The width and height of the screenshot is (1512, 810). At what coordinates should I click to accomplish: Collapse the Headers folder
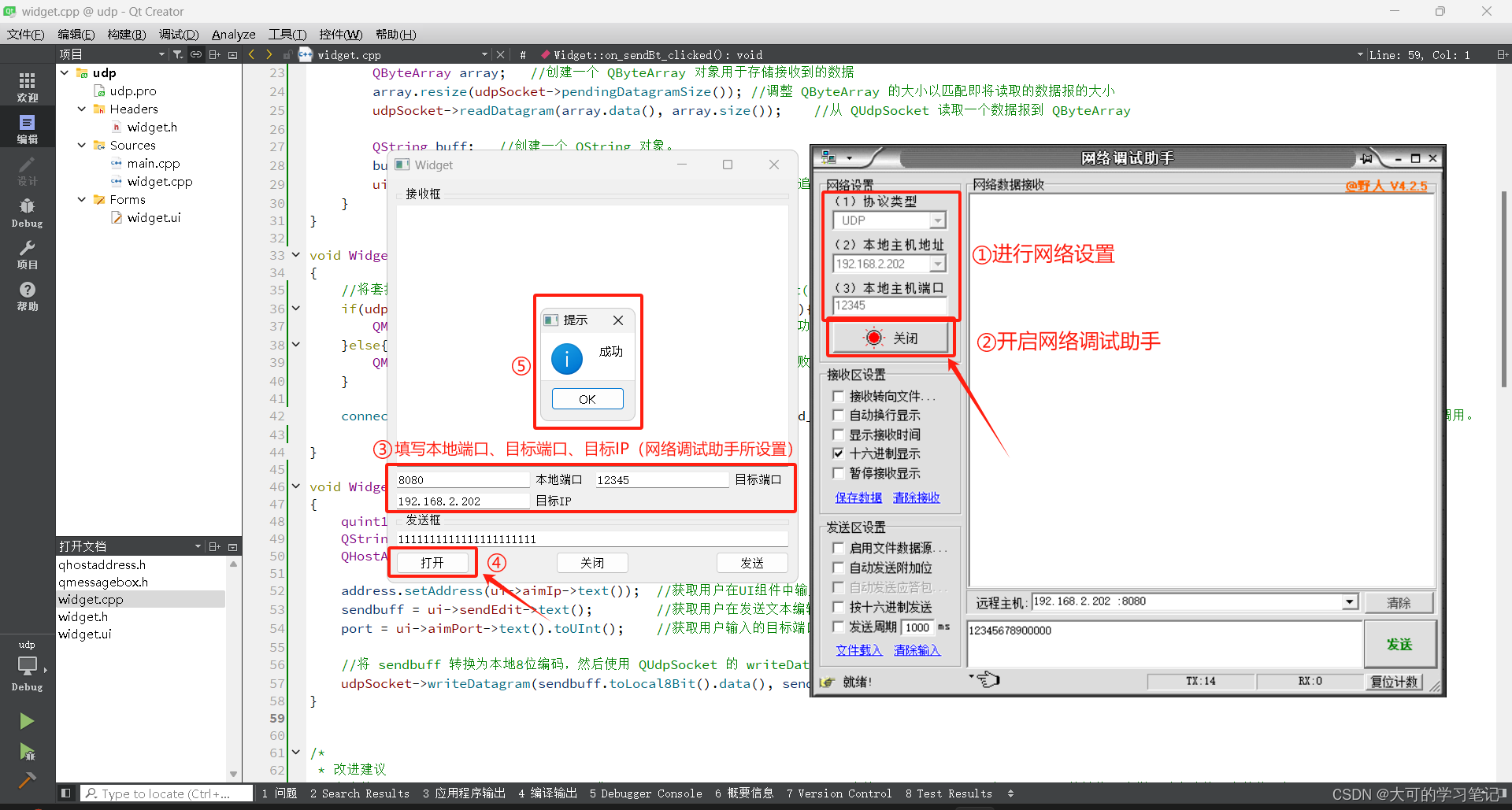(x=82, y=109)
